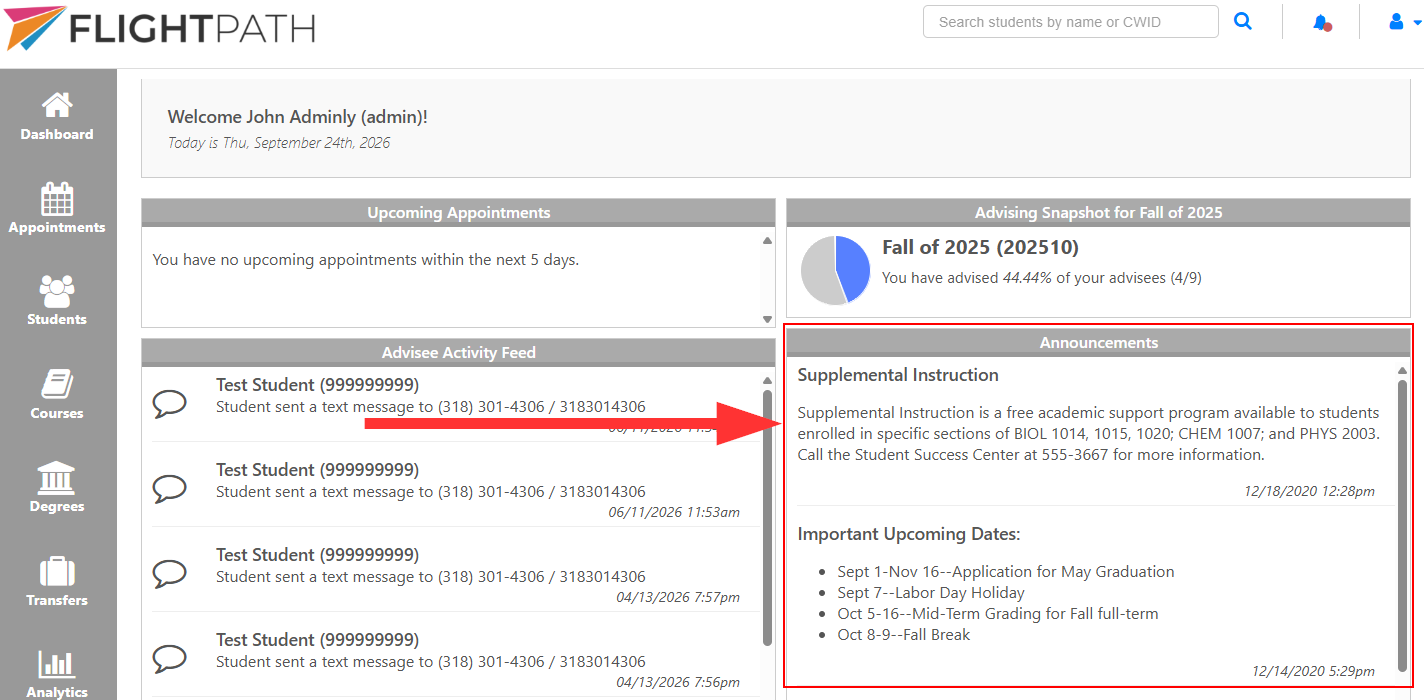Click 'Oct 8-9--Fall Break' list item
Image resolution: width=1424 pixels, height=700 pixels.
904,635
